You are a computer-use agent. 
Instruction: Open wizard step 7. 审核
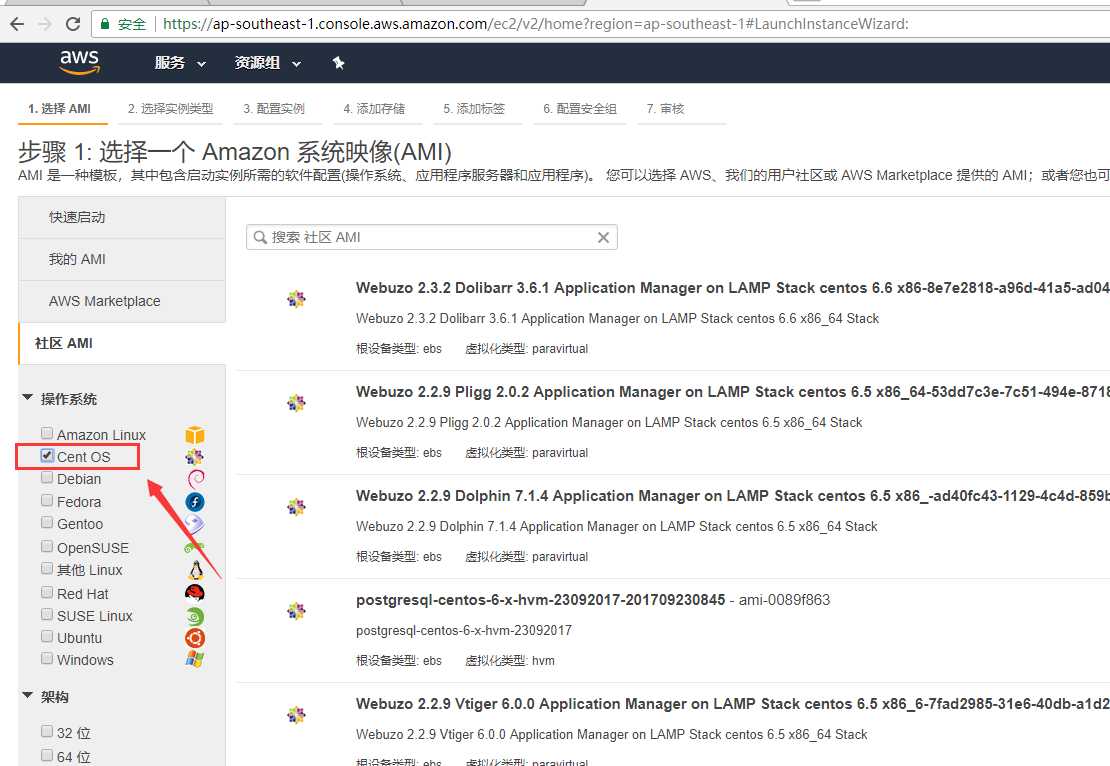(x=665, y=109)
